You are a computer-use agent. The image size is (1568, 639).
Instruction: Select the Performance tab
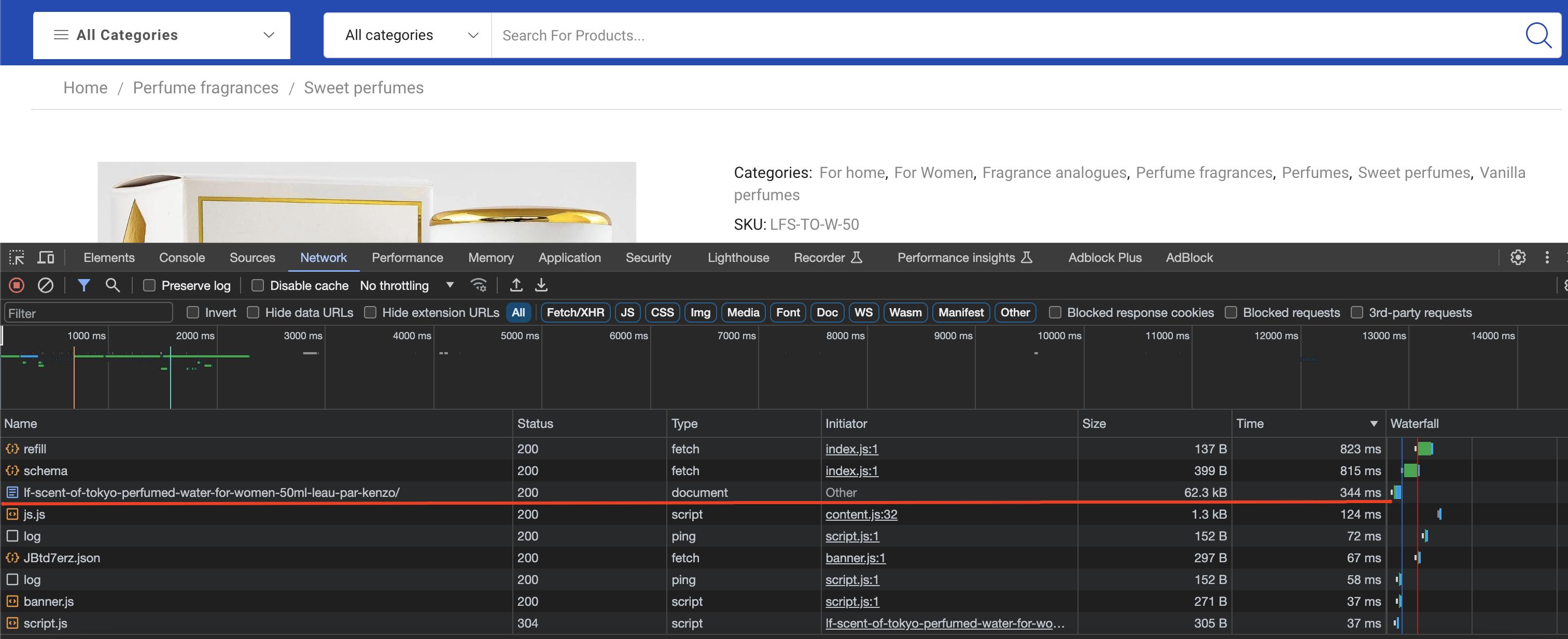pyautogui.click(x=406, y=258)
